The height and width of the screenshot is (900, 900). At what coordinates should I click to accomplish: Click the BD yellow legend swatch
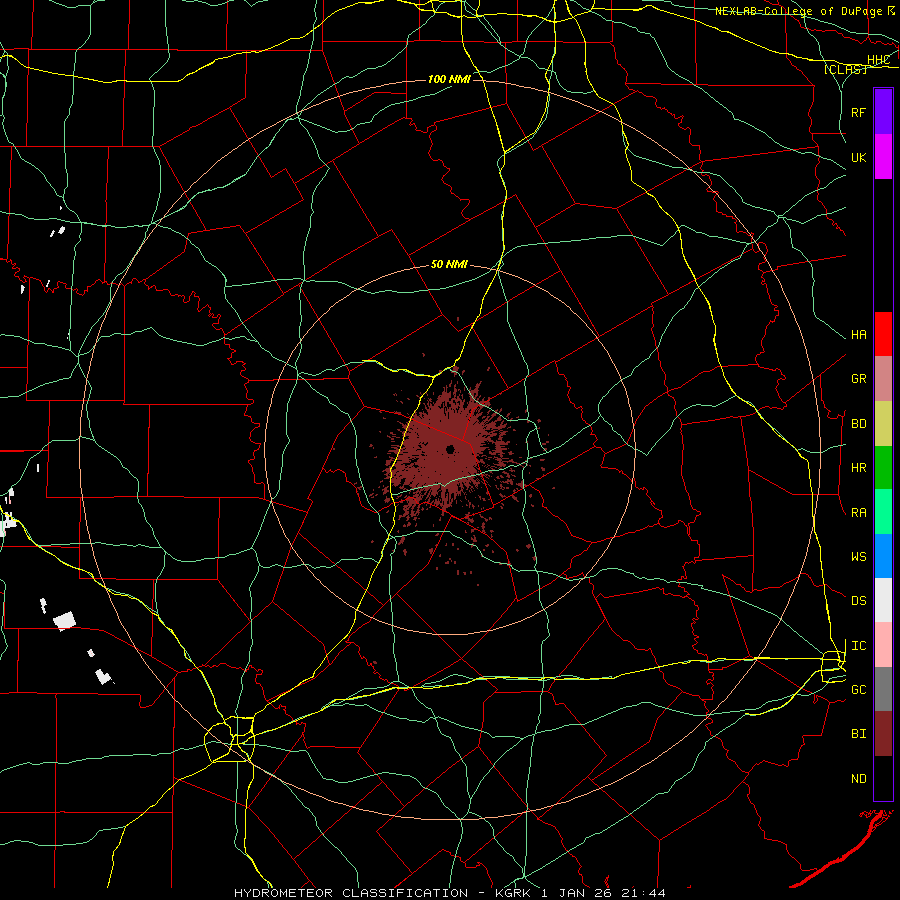[x=883, y=424]
